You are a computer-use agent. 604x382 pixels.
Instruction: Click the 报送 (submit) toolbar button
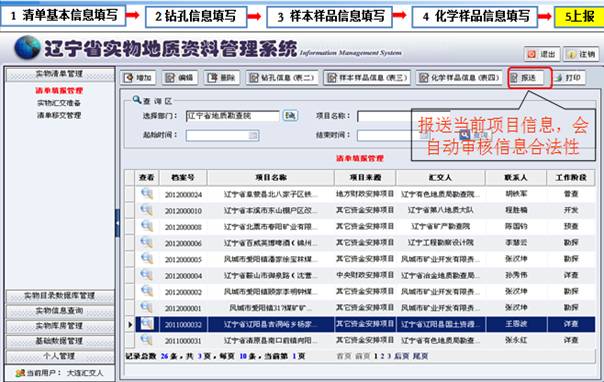[527, 78]
